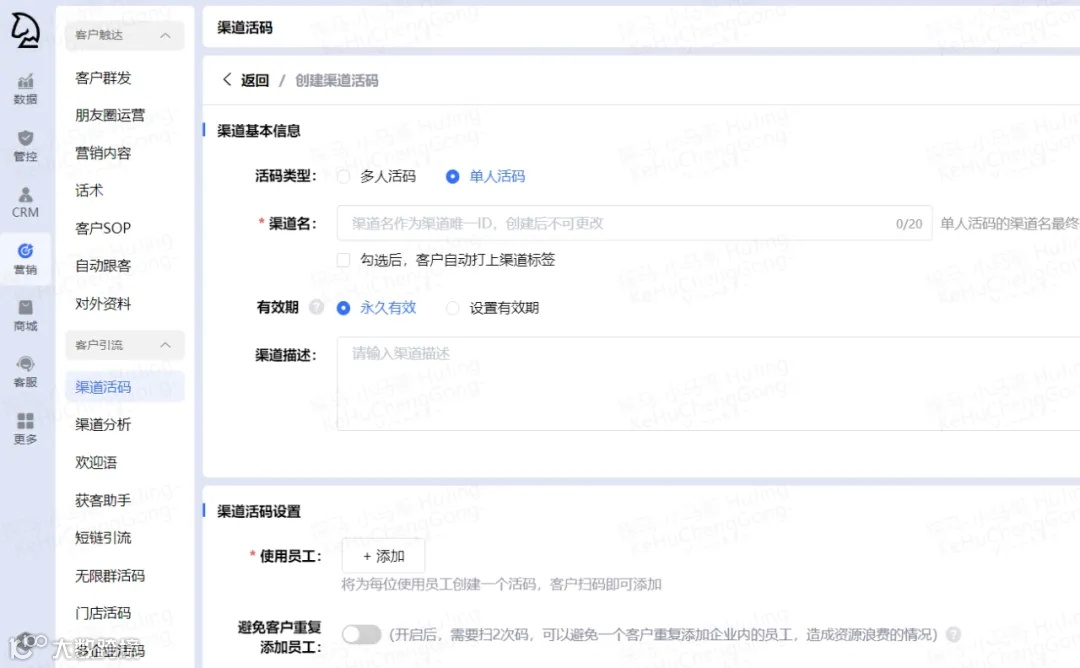This screenshot has width=1080, height=668.
Task: Select the 管控 icon in sidebar
Action: (25, 145)
